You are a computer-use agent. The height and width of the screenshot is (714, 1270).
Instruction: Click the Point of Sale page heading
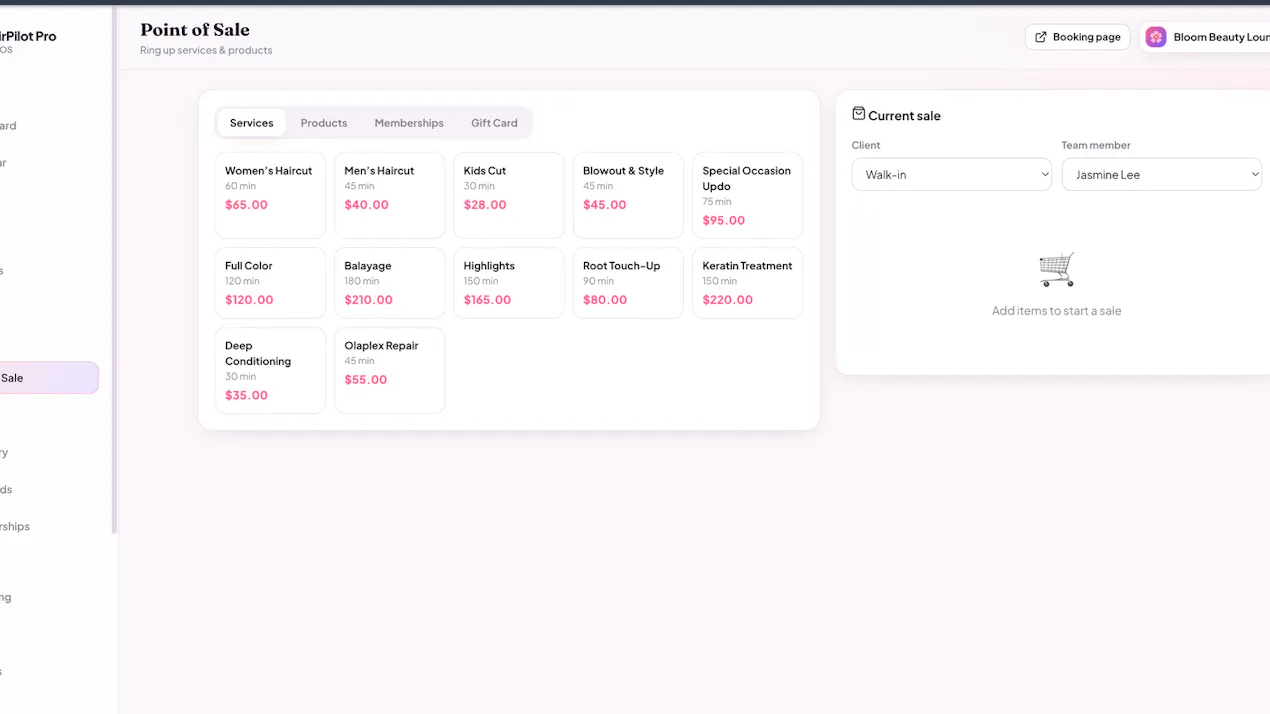point(195,30)
